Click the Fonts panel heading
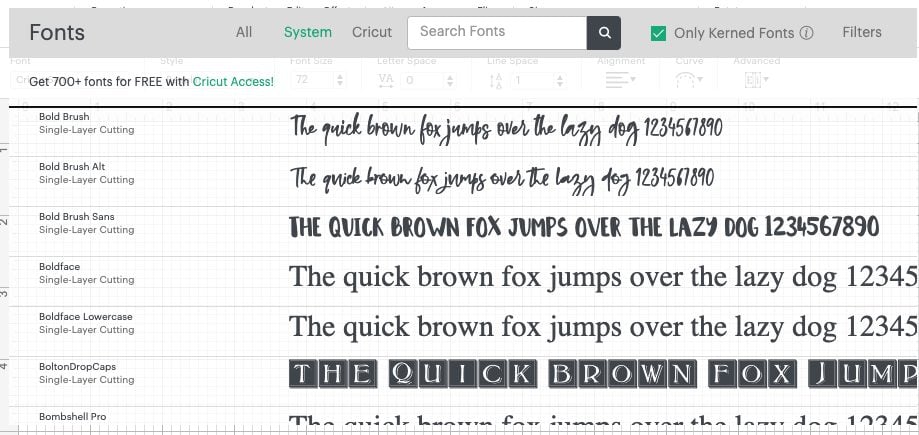The width and height of the screenshot is (919, 435). tap(57, 32)
